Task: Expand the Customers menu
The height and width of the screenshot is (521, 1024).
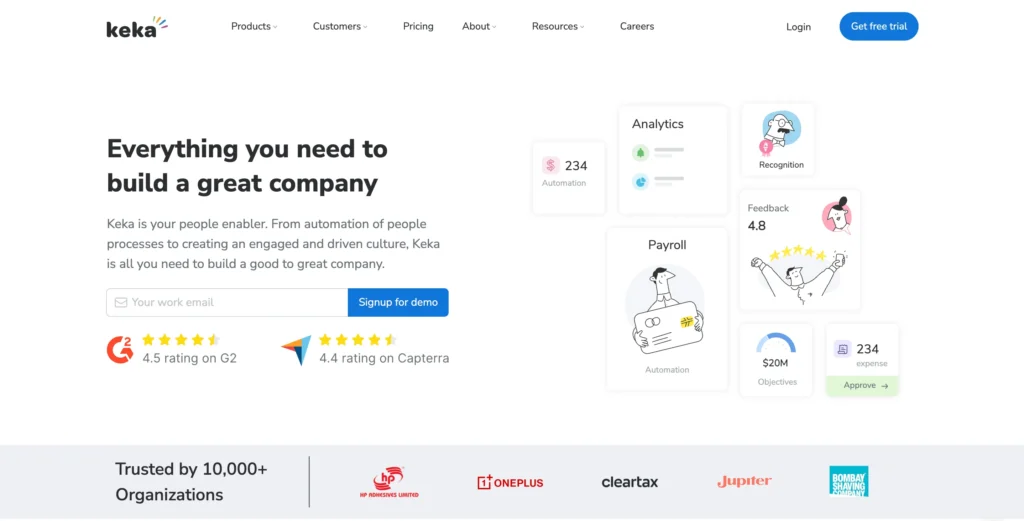Action: point(340,26)
